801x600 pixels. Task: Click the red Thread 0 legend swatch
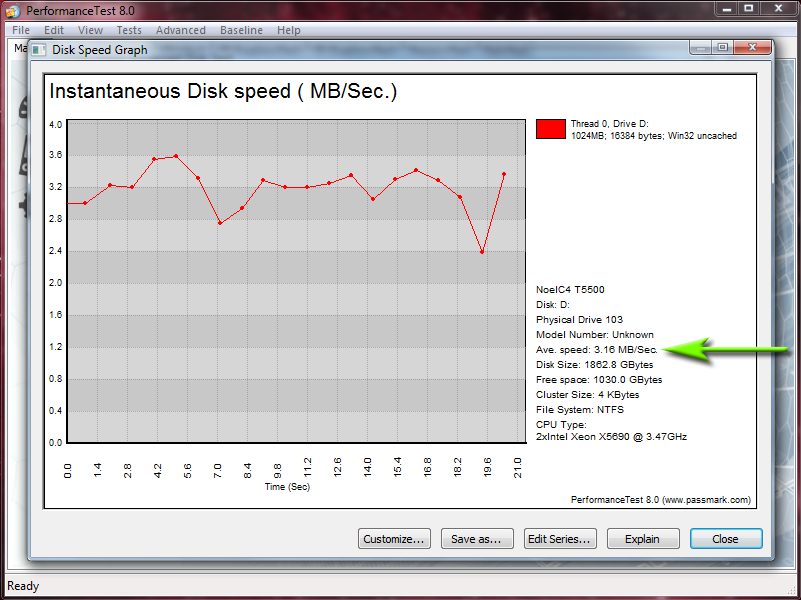tap(551, 129)
